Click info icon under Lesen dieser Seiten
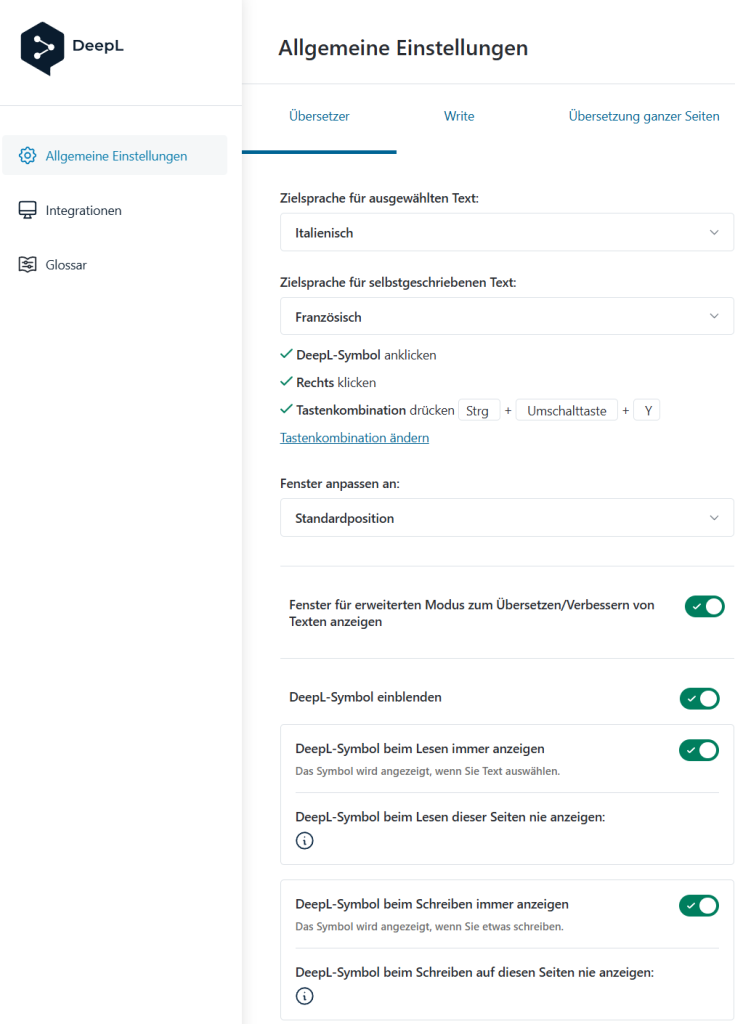Image resolution: width=735 pixels, height=1024 pixels. [x=304, y=840]
